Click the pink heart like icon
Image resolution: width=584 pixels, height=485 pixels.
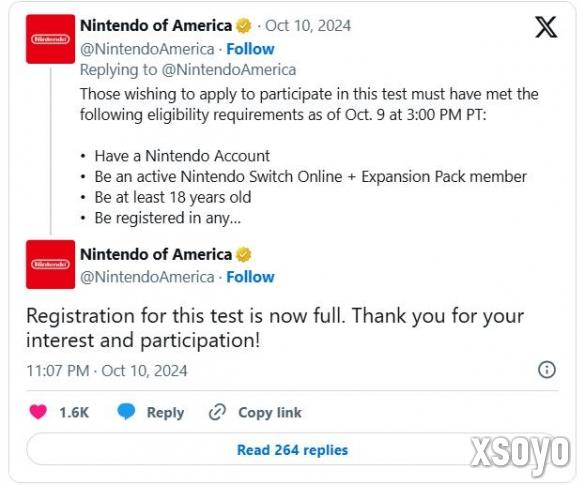tap(38, 412)
